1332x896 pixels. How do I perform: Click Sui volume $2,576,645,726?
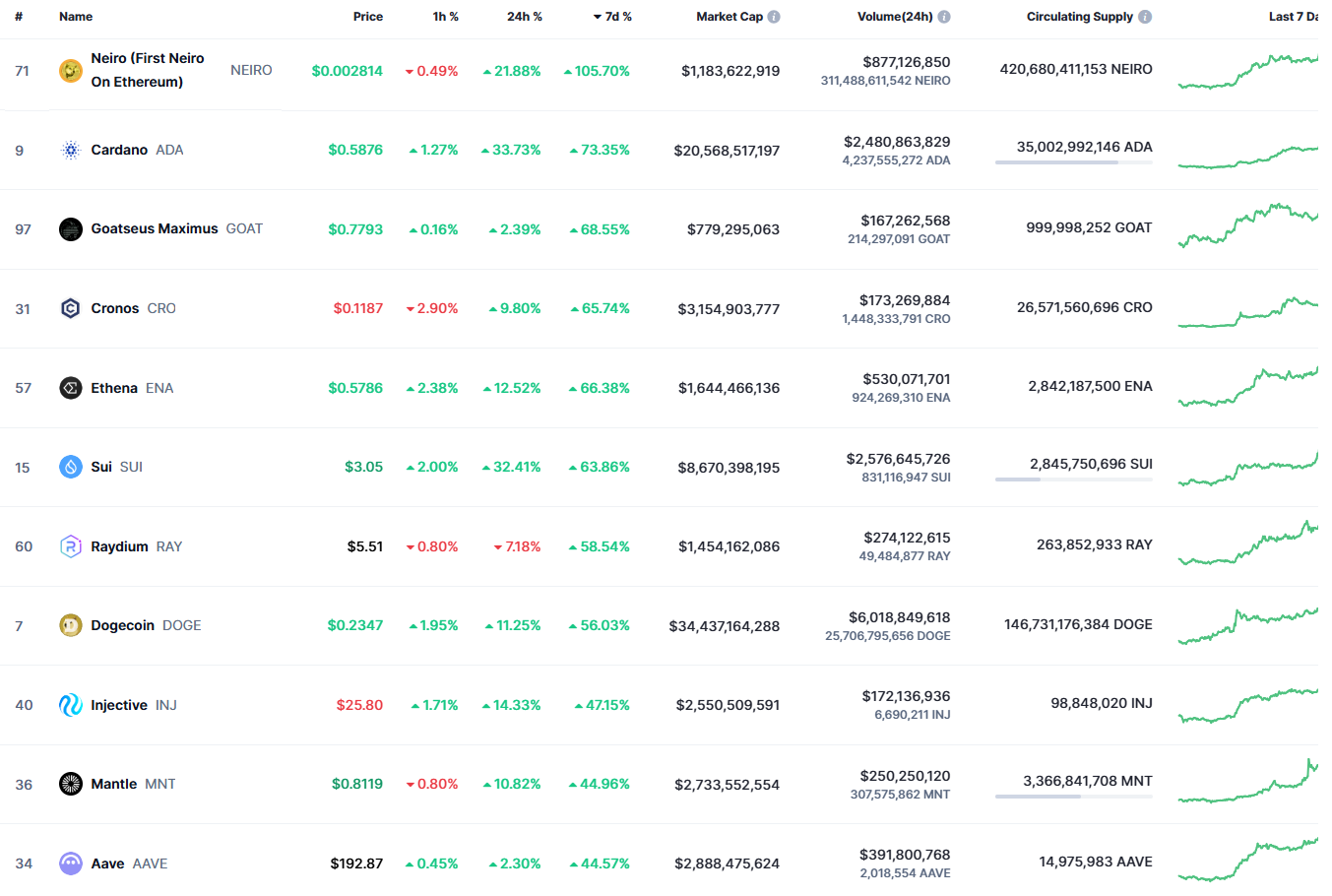tap(899, 459)
